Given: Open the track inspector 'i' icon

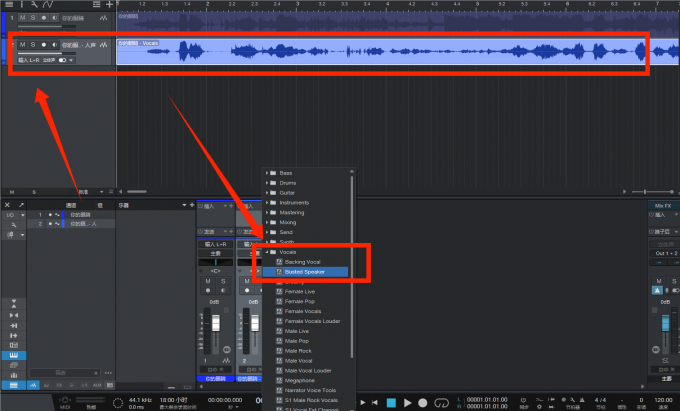Looking at the screenshot, I should coord(22,4).
